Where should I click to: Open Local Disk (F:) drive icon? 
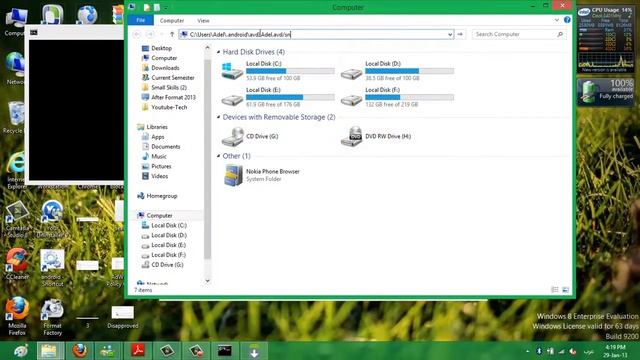[351, 100]
